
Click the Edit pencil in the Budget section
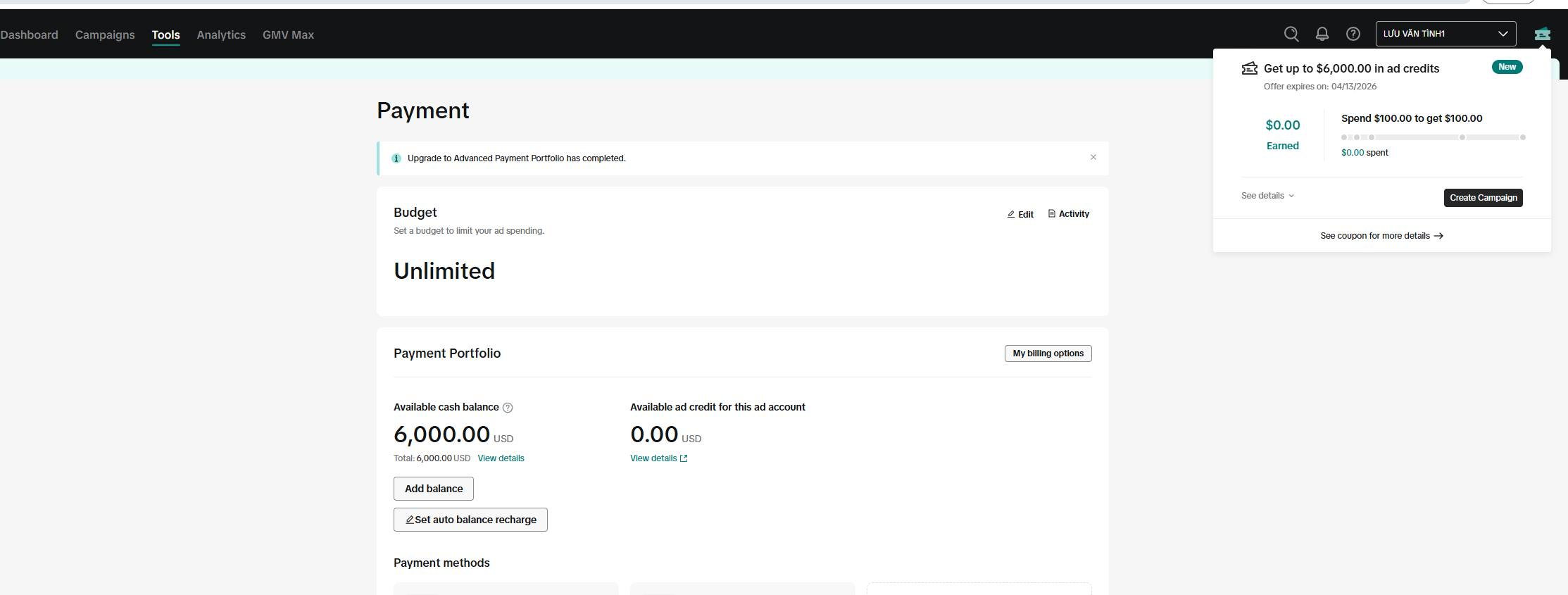pos(1020,214)
